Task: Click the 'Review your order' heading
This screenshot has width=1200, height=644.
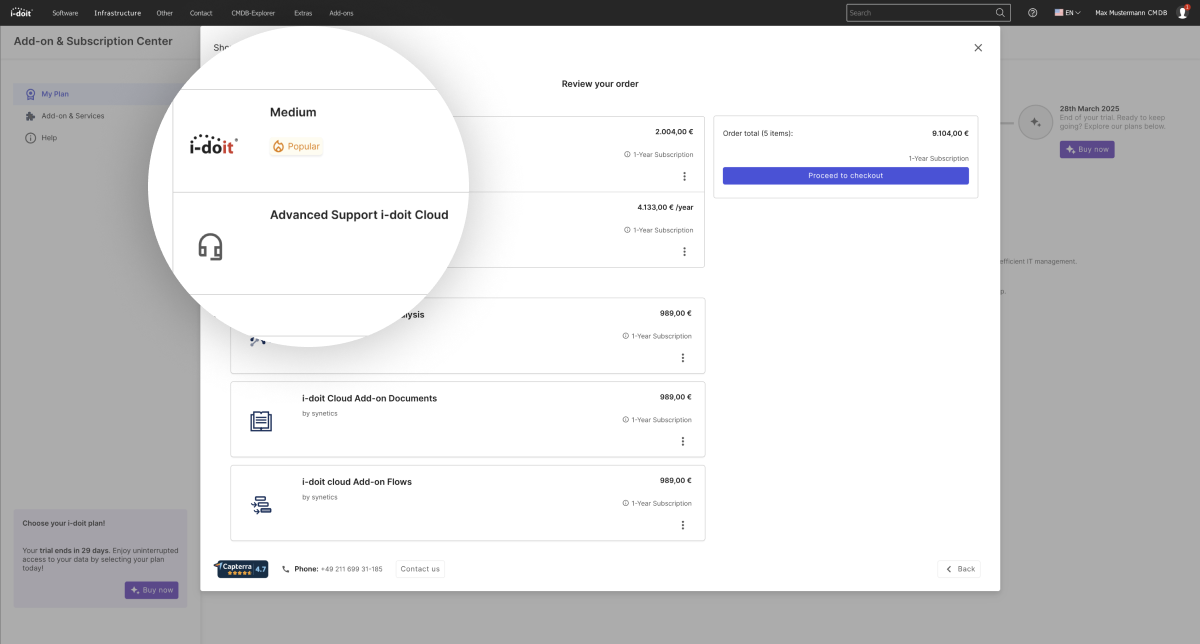Action: 600,84
